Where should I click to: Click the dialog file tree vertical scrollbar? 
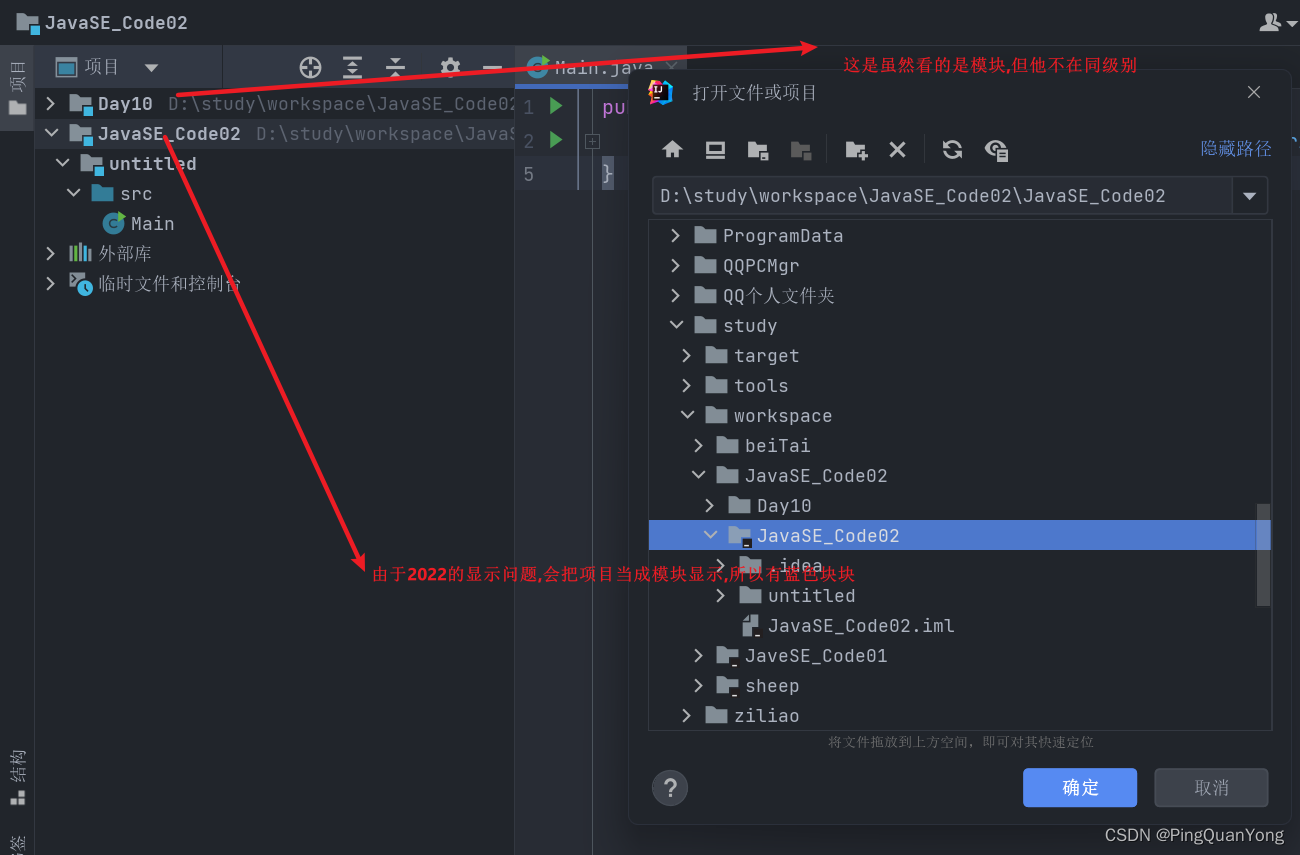tap(1264, 555)
